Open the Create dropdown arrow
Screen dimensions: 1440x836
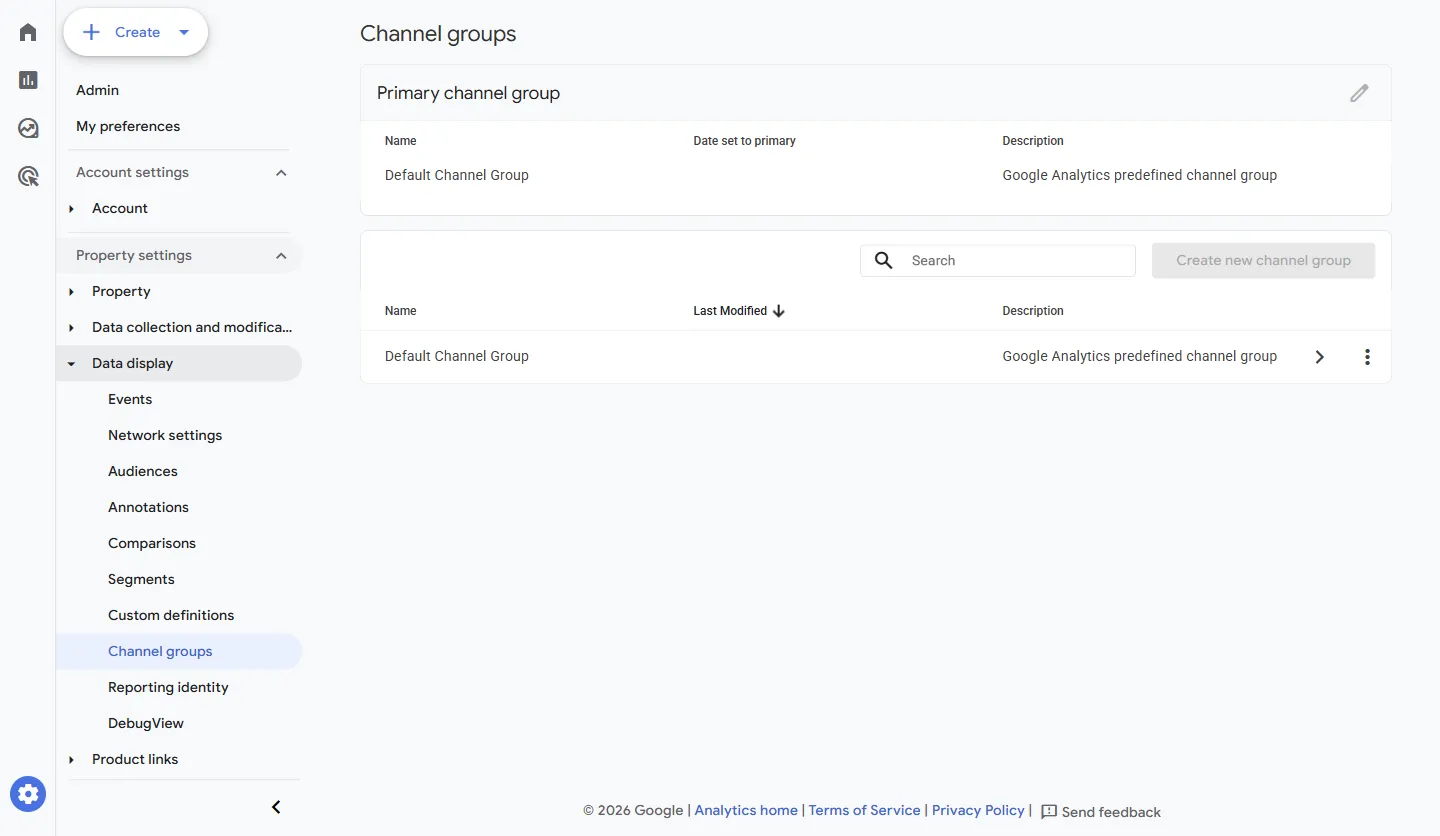coord(184,32)
